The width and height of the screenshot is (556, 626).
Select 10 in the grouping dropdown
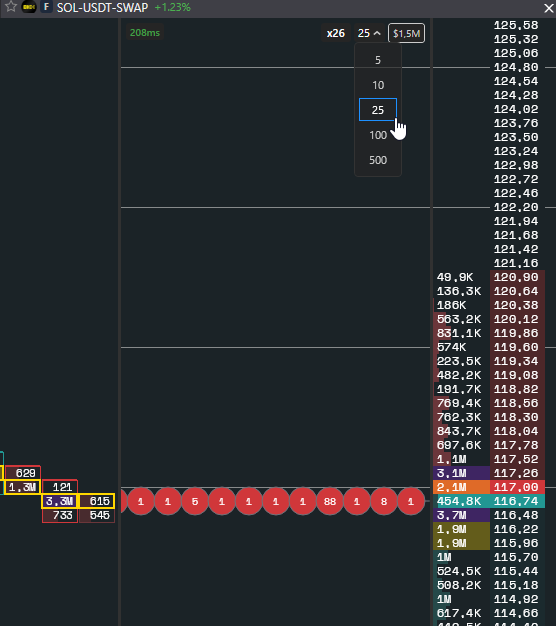pyautogui.click(x=378, y=85)
